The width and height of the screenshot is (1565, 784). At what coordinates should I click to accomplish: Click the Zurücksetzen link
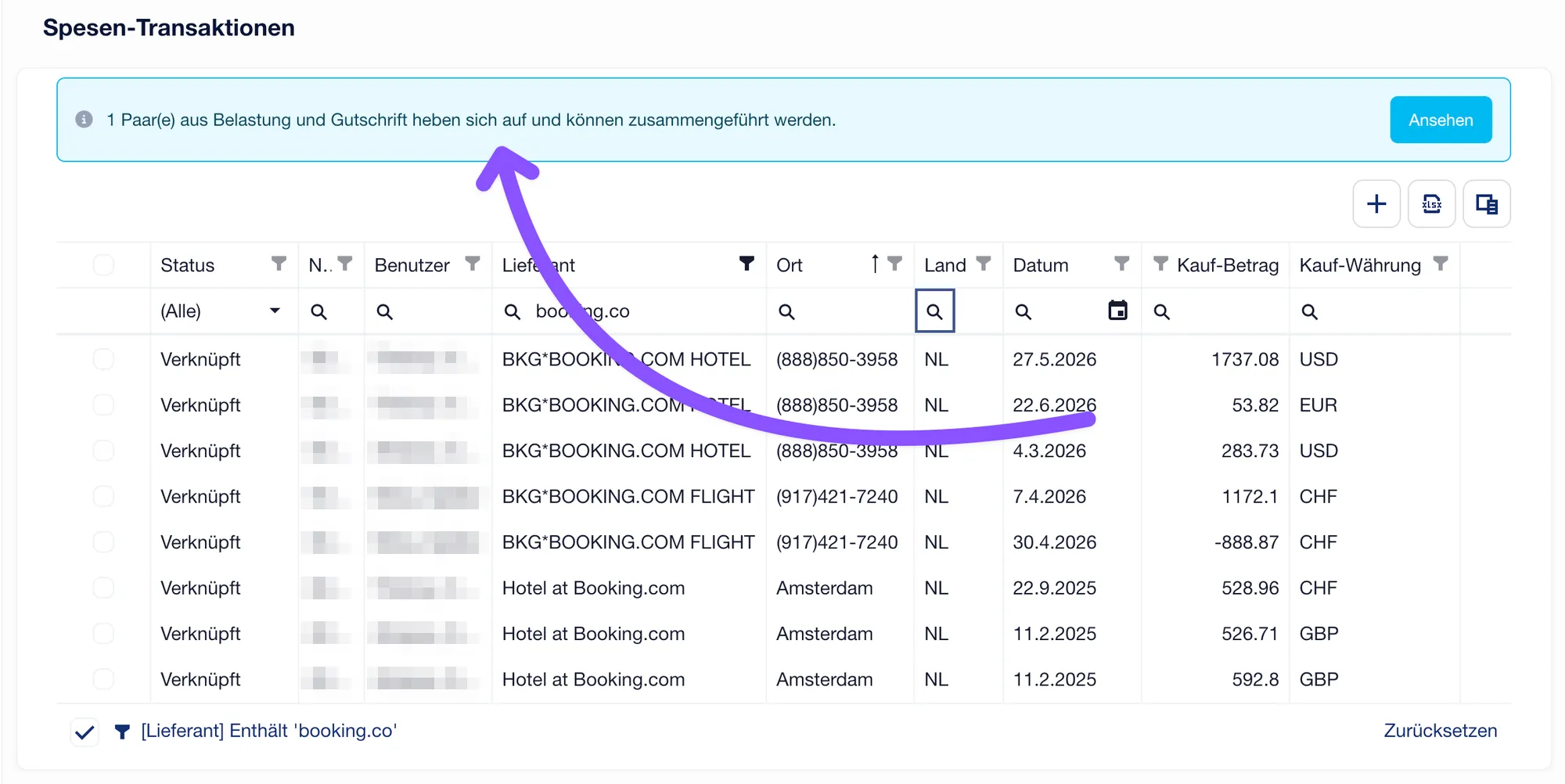click(1440, 731)
